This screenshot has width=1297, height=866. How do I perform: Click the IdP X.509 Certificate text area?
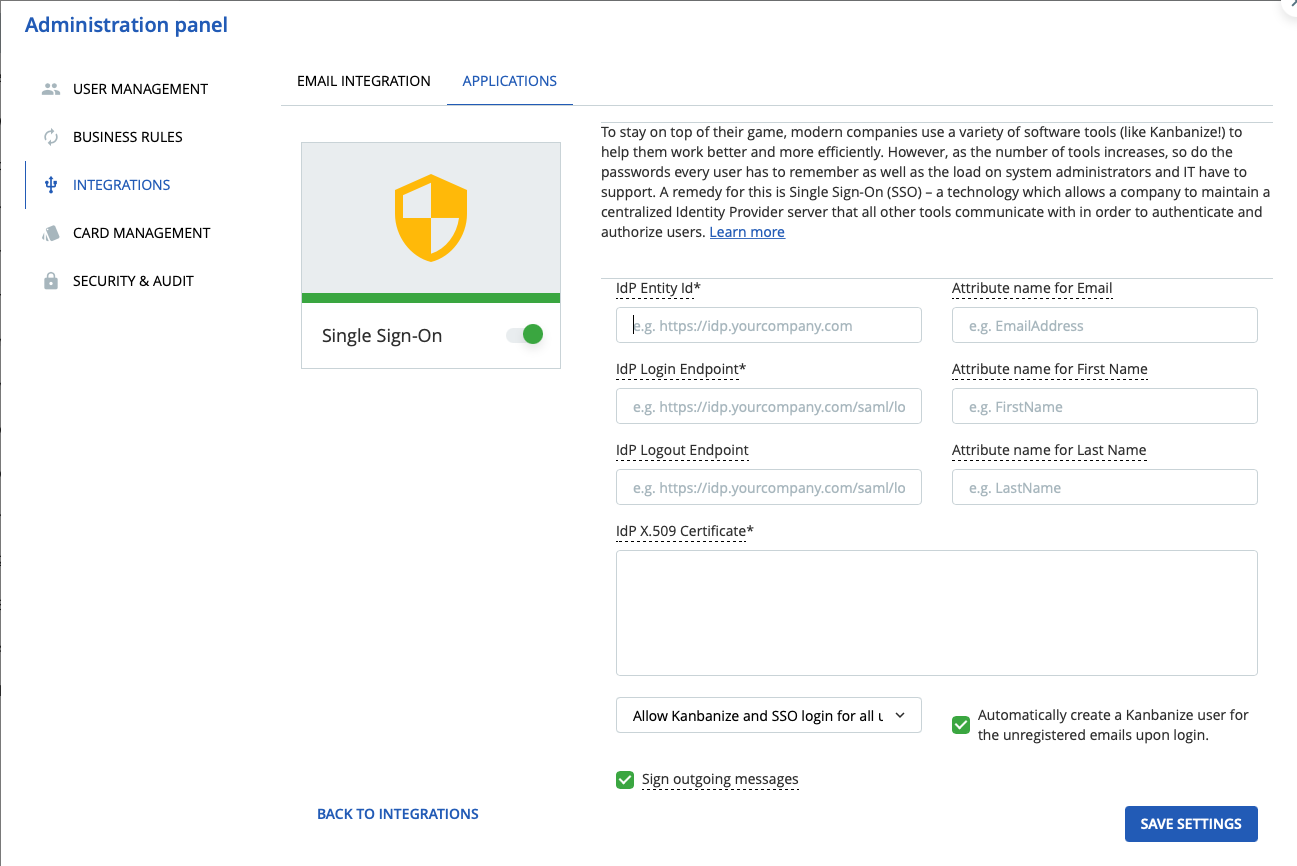(x=936, y=612)
